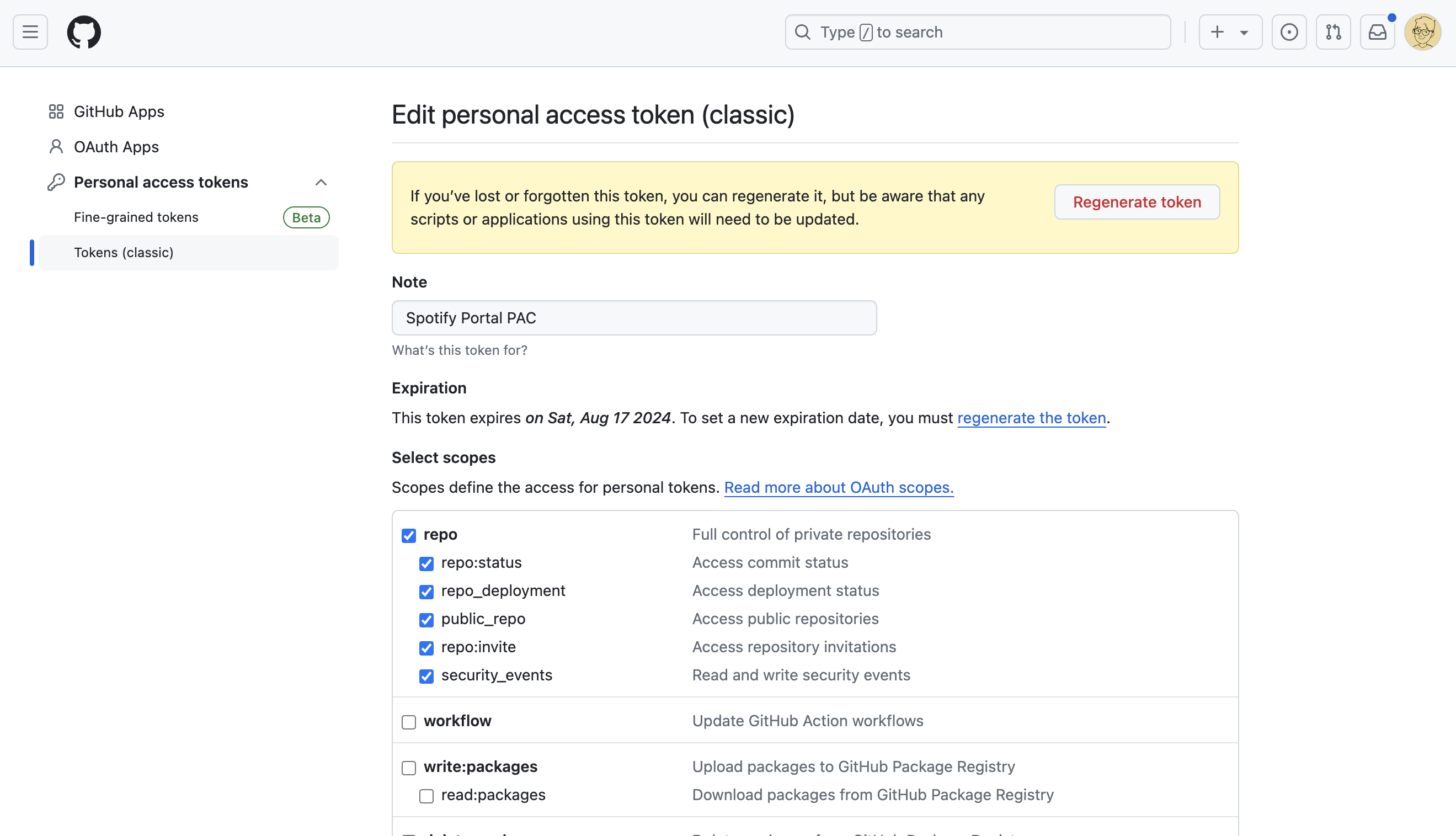
Task: Click the Personal access tokens key icon
Action: pos(56,182)
